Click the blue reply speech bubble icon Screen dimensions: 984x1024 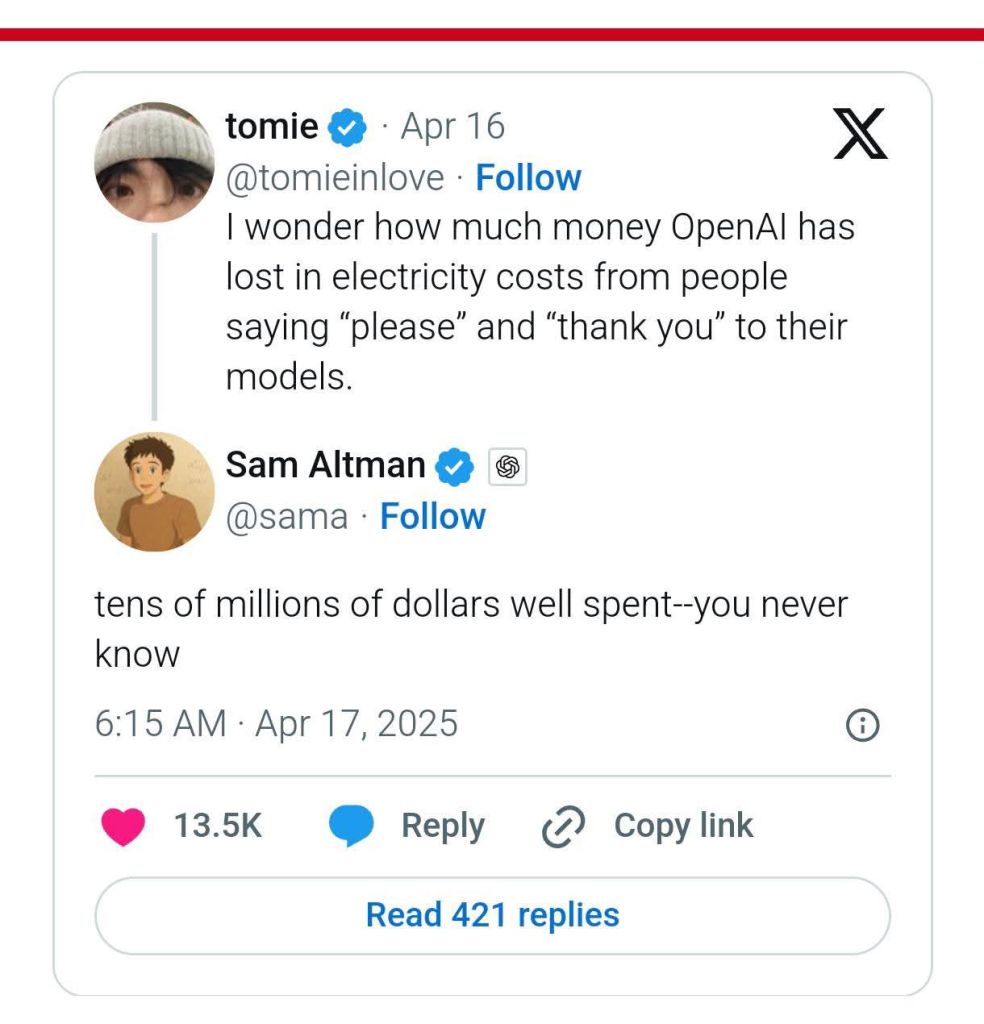[351, 826]
